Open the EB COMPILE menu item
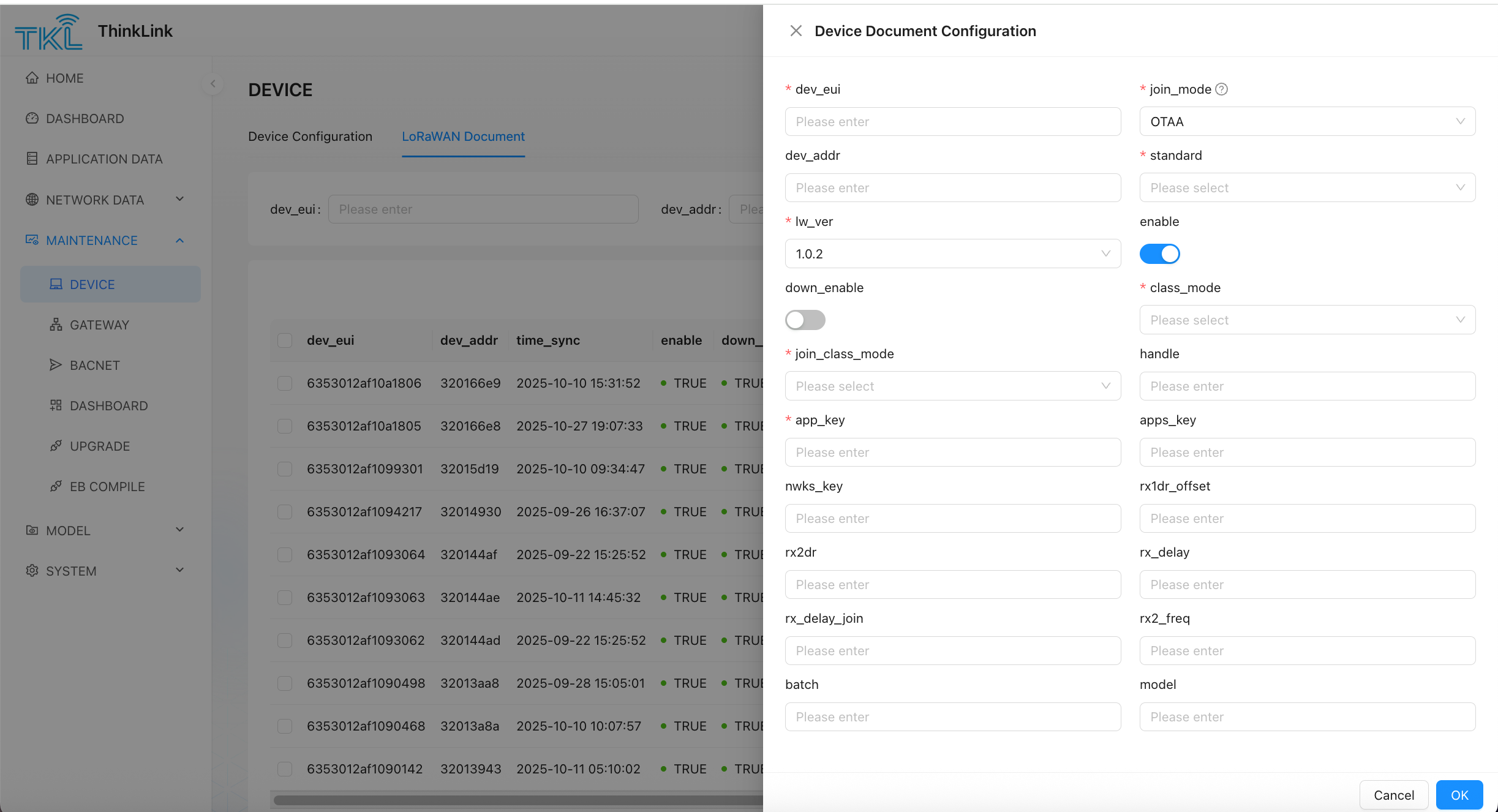Screen dimensions: 1498x812 pyautogui.click(x=107, y=486)
